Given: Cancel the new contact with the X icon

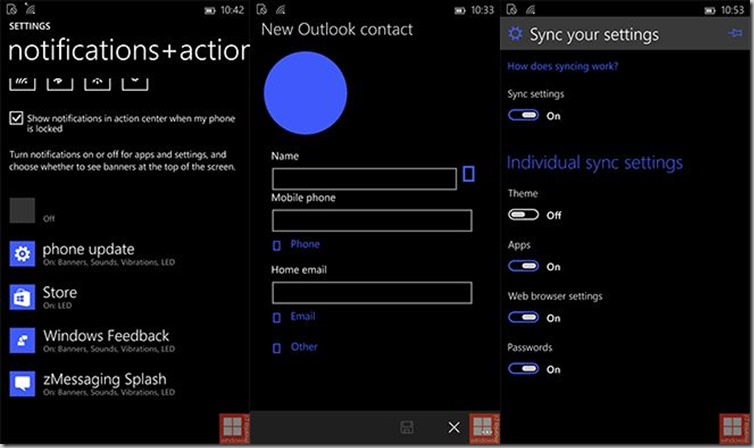Looking at the screenshot, I should click(453, 427).
